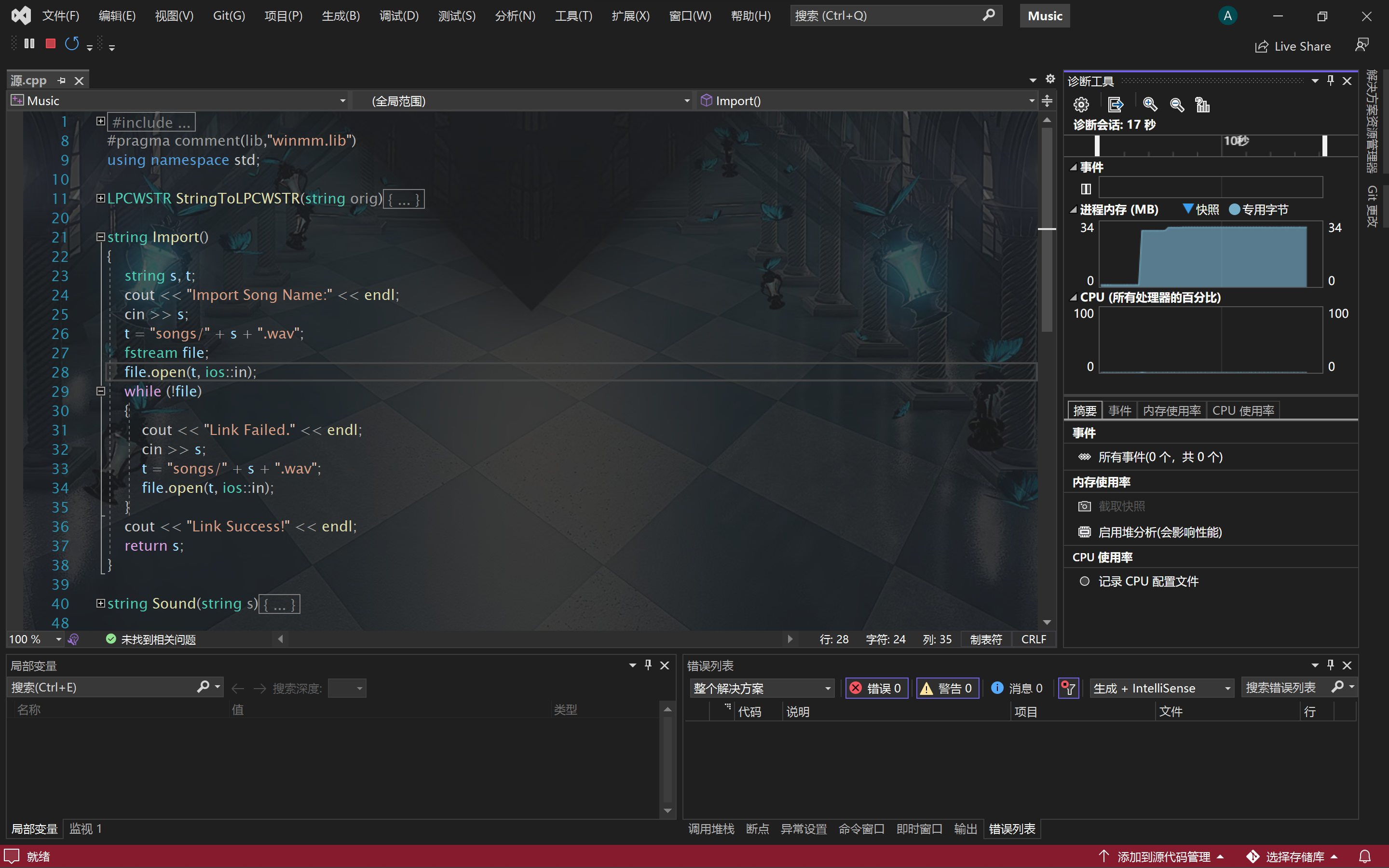Toggle the Errors 0 filter

pos(876,688)
